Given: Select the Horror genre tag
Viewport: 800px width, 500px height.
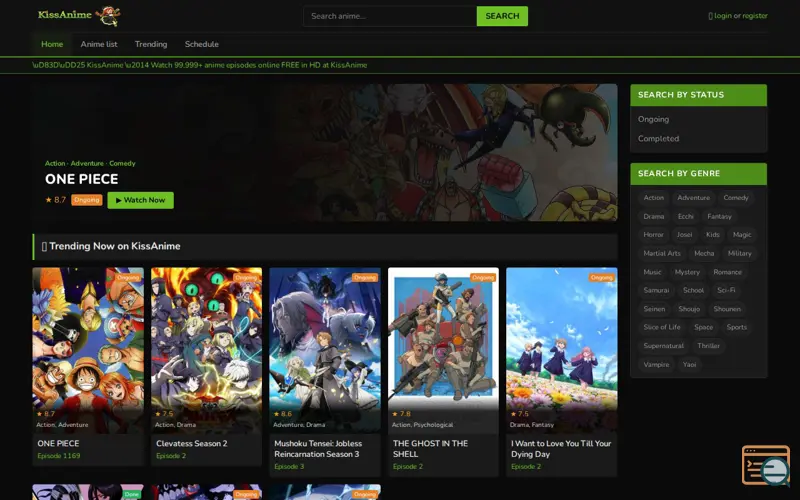Looking at the screenshot, I should pyautogui.click(x=653, y=235).
